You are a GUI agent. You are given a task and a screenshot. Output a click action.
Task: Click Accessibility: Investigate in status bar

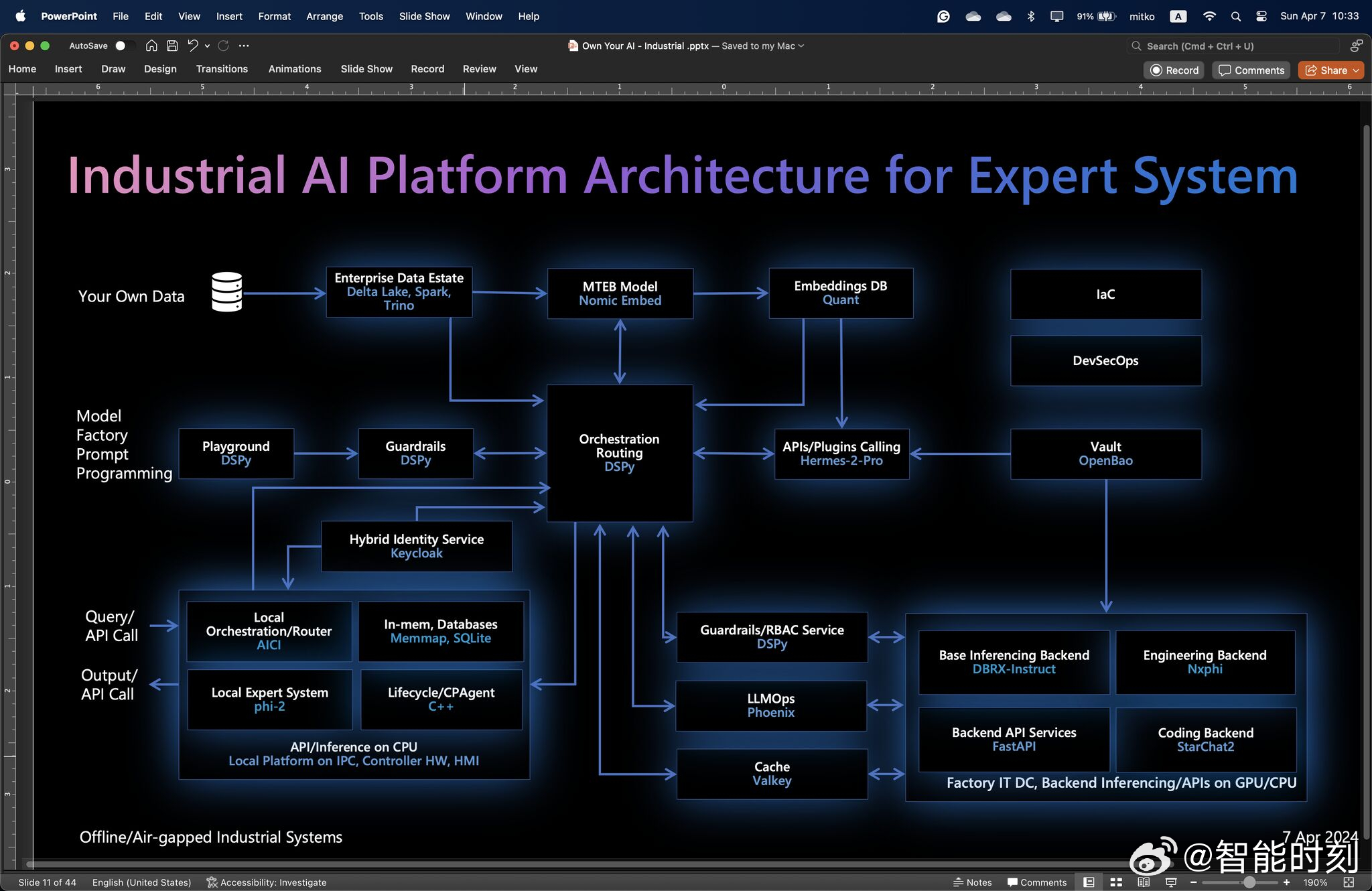(267, 882)
